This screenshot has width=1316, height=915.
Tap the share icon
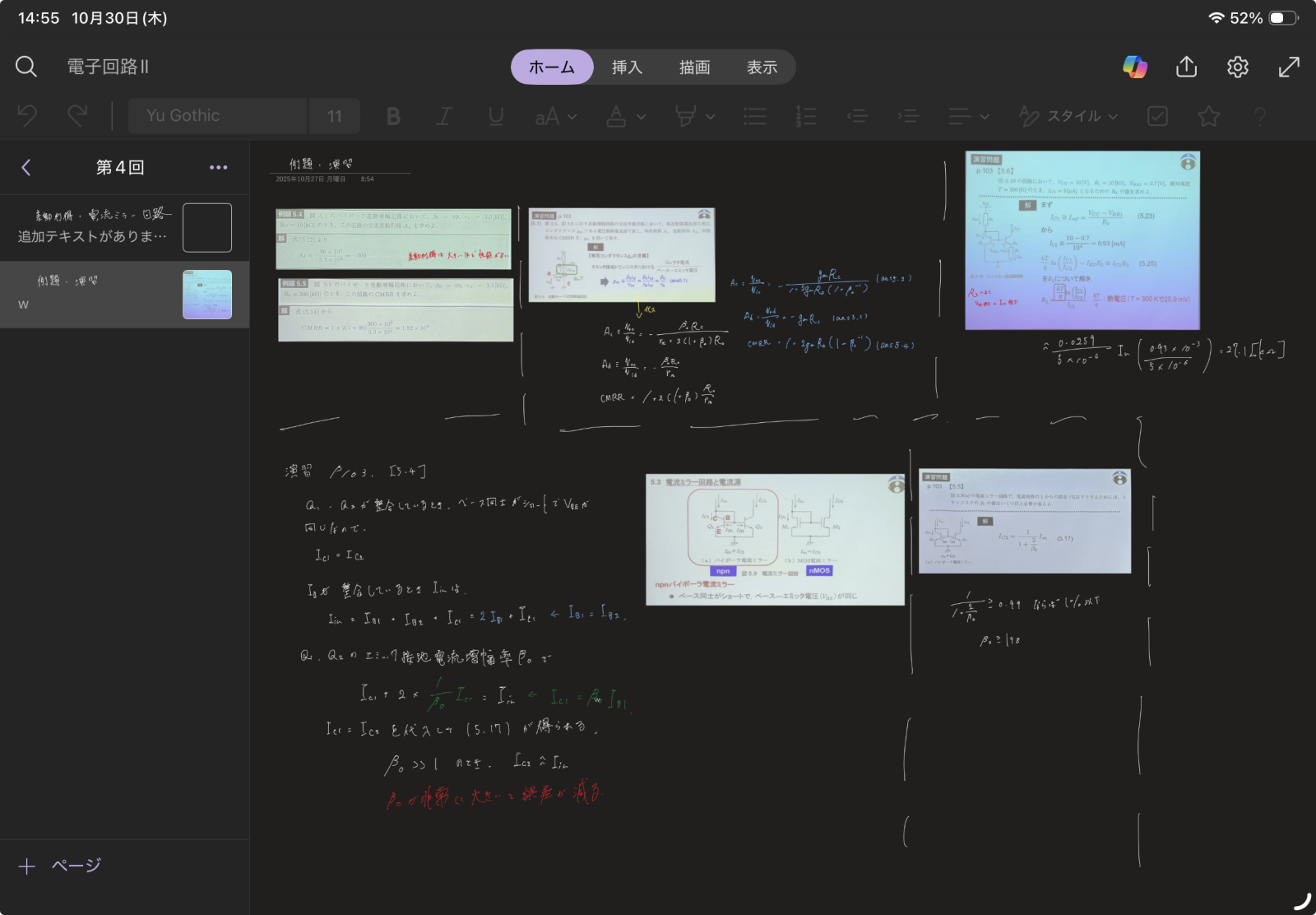[x=1186, y=67]
